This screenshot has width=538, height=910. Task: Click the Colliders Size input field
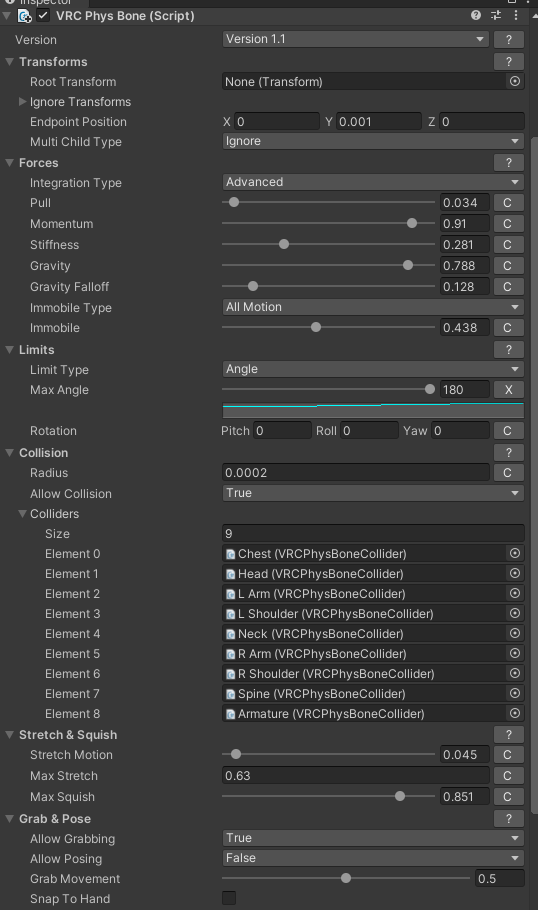click(373, 533)
